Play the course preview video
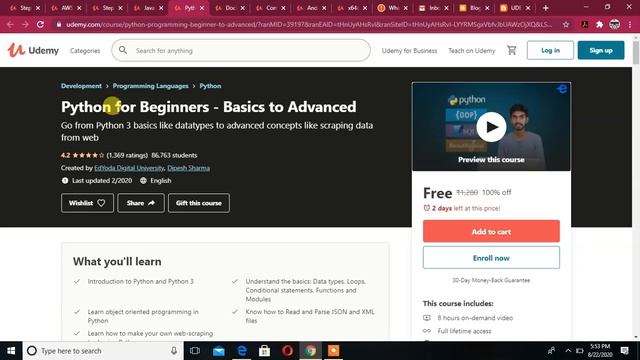Viewport: 640px width, 360px height. pos(491,127)
